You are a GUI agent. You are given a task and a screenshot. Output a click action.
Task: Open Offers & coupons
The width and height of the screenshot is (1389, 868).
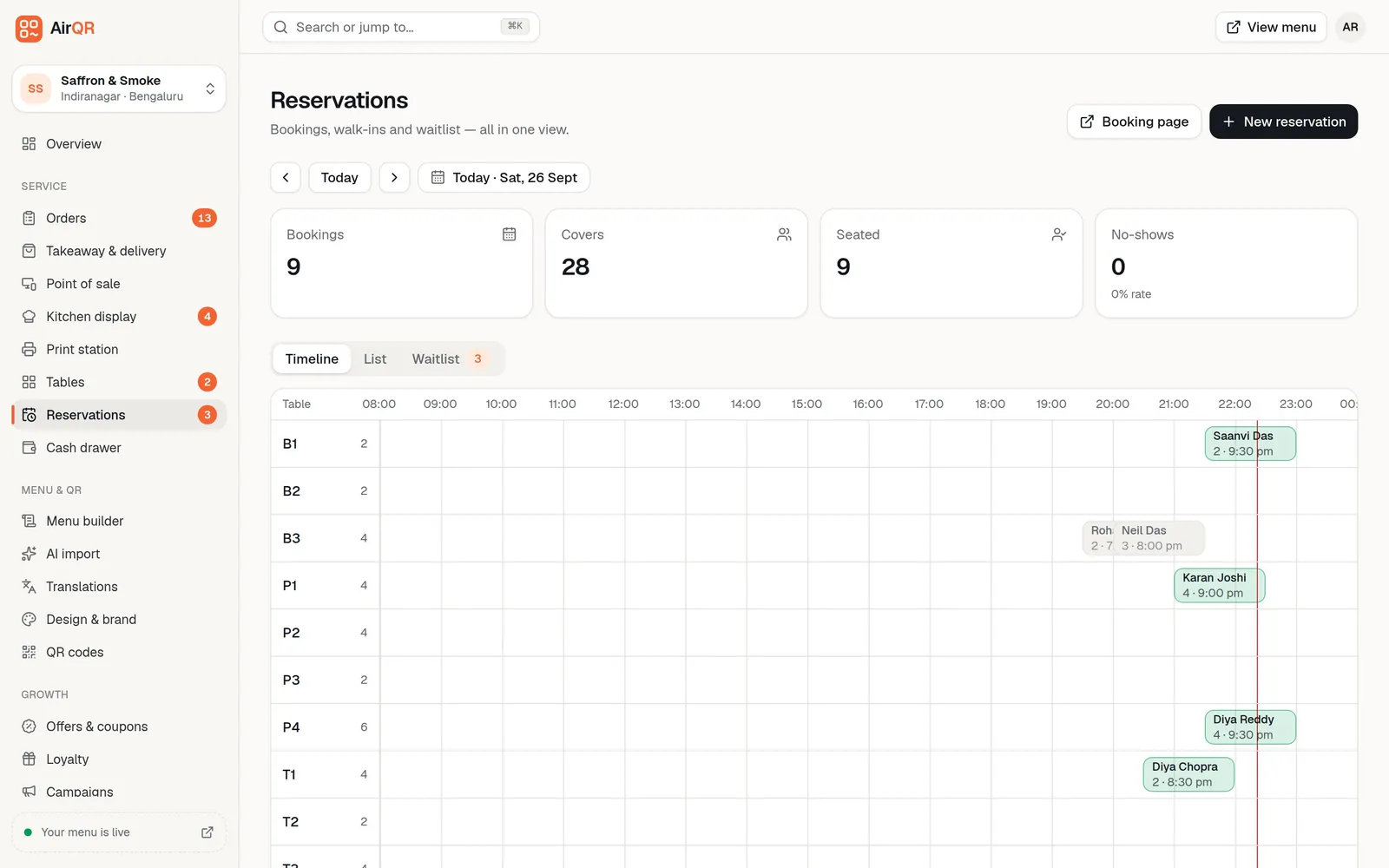[119, 727]
